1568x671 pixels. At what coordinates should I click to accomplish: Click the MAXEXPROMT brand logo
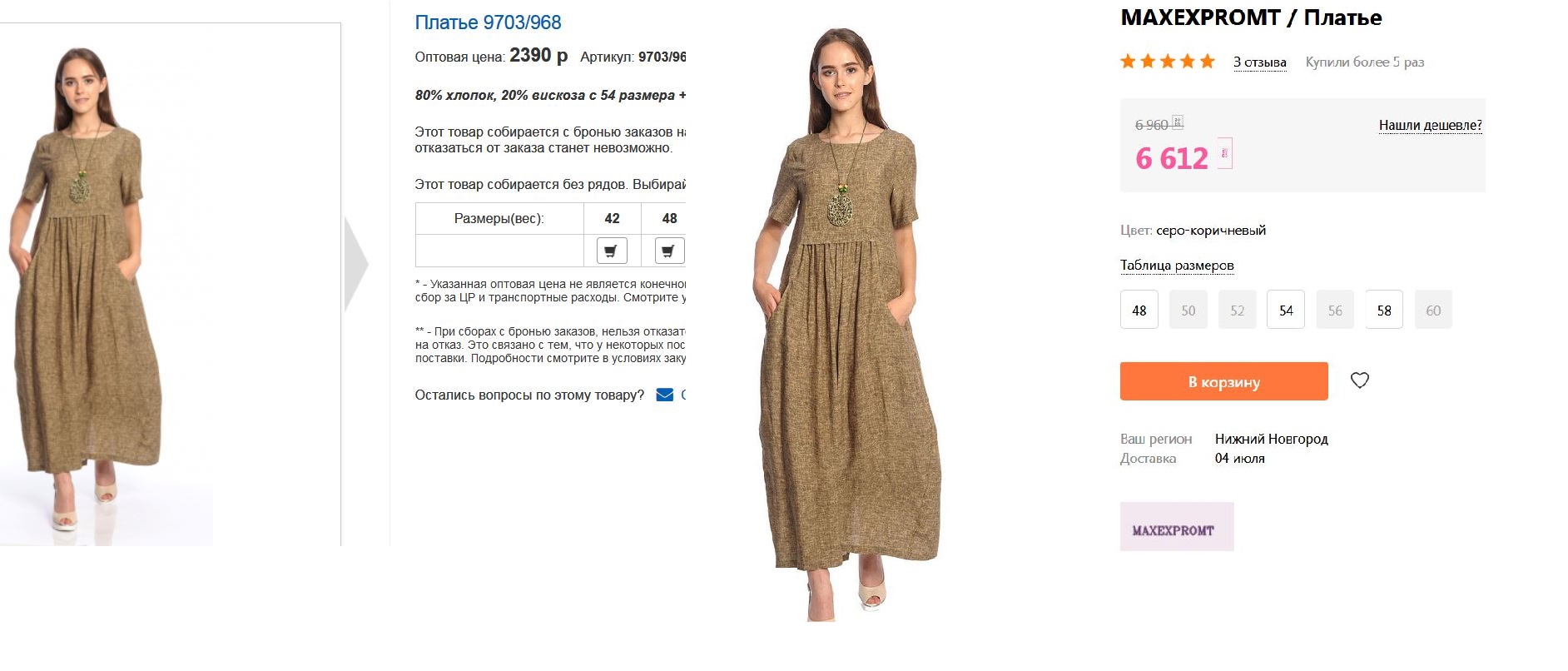(x=1177, y=526)
